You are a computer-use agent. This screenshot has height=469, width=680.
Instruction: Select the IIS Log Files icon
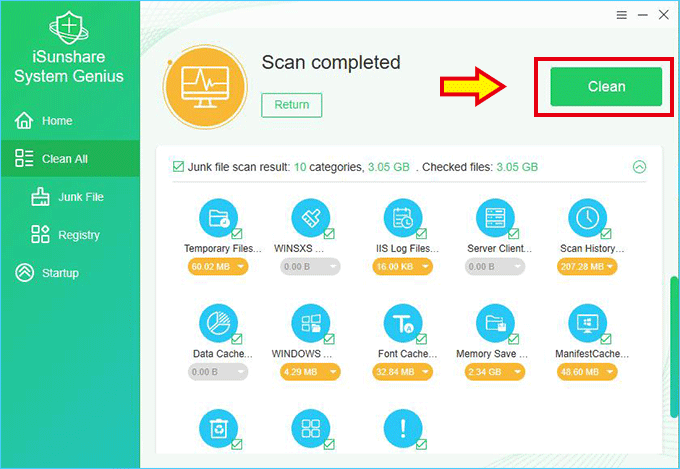(x=403, y=217)
